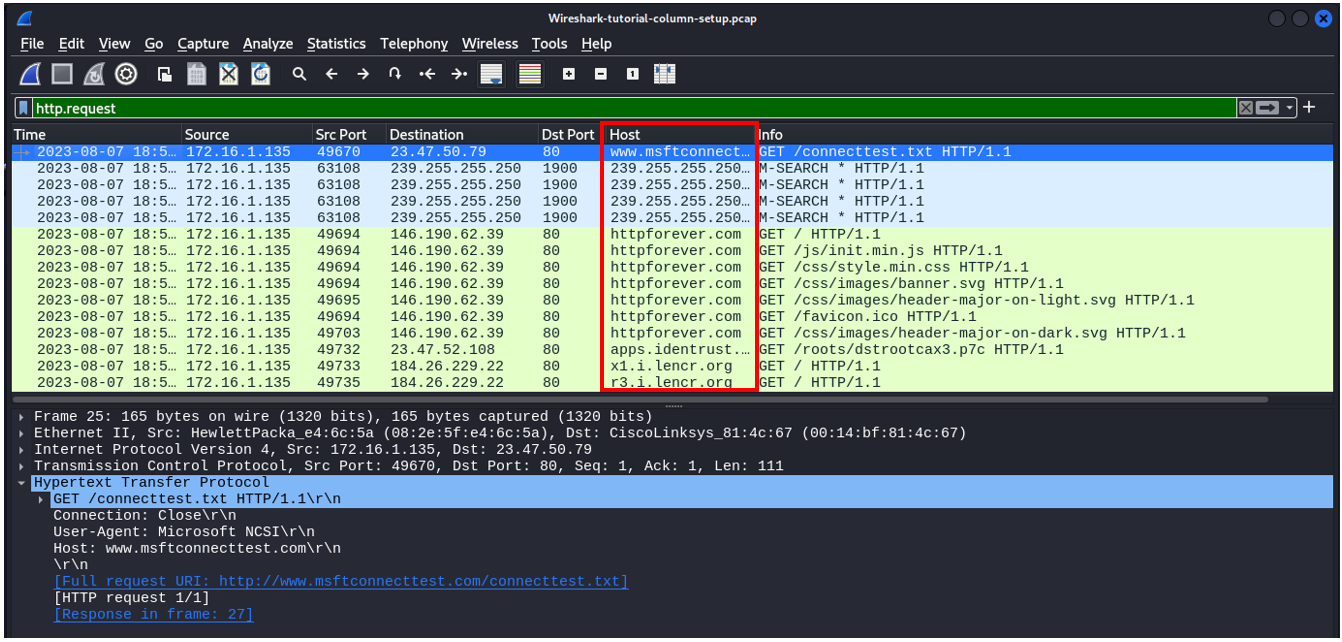Collapse Hypertext Transfer Protocol section
This screenshot has height=642, width=1342.
pyautogui.click(x=23, y=482)
